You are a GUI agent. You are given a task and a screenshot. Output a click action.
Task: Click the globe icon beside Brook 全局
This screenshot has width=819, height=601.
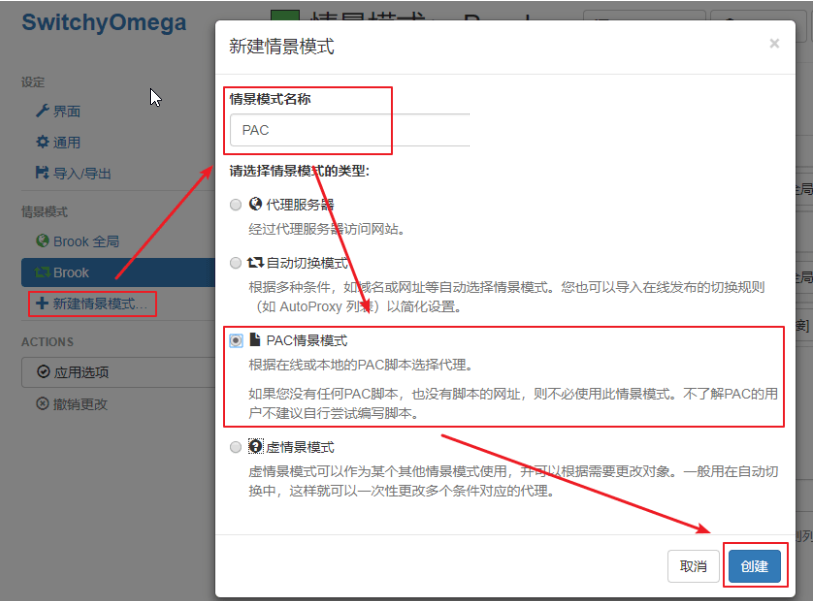[42, 241]
